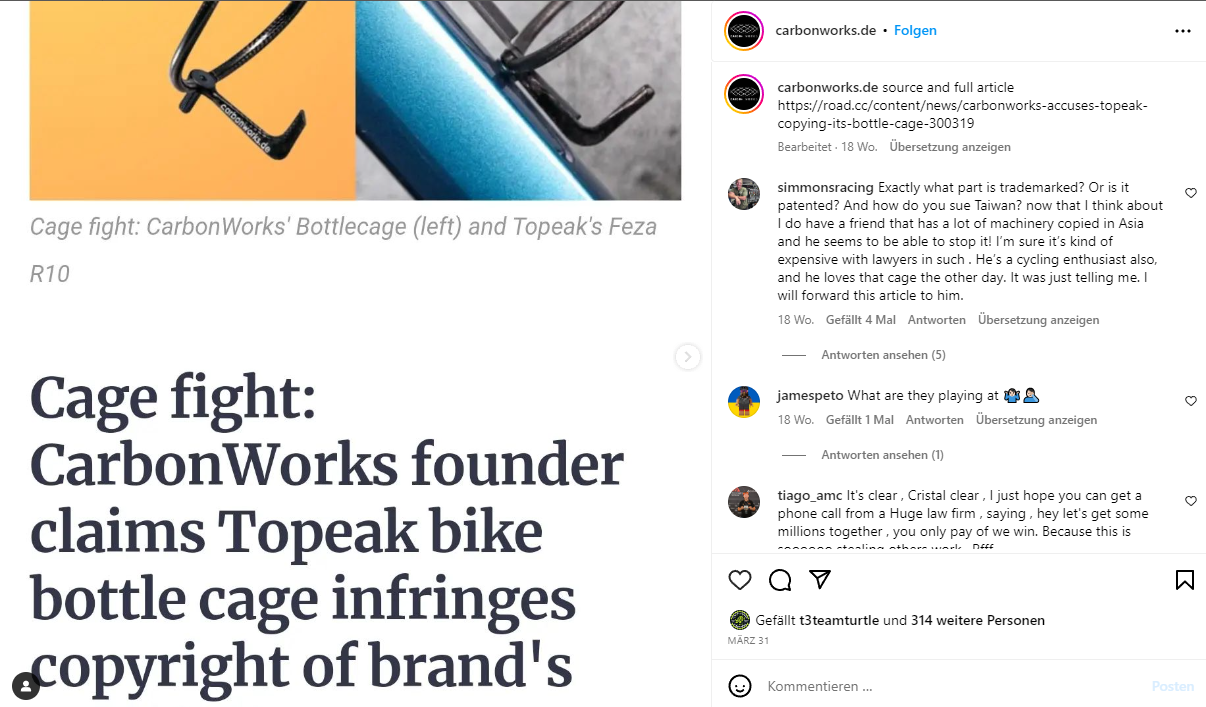This screenshot has width=1206, height=707.
Task: Go to the next image in the carousel
Action: (x=688, y=357)
